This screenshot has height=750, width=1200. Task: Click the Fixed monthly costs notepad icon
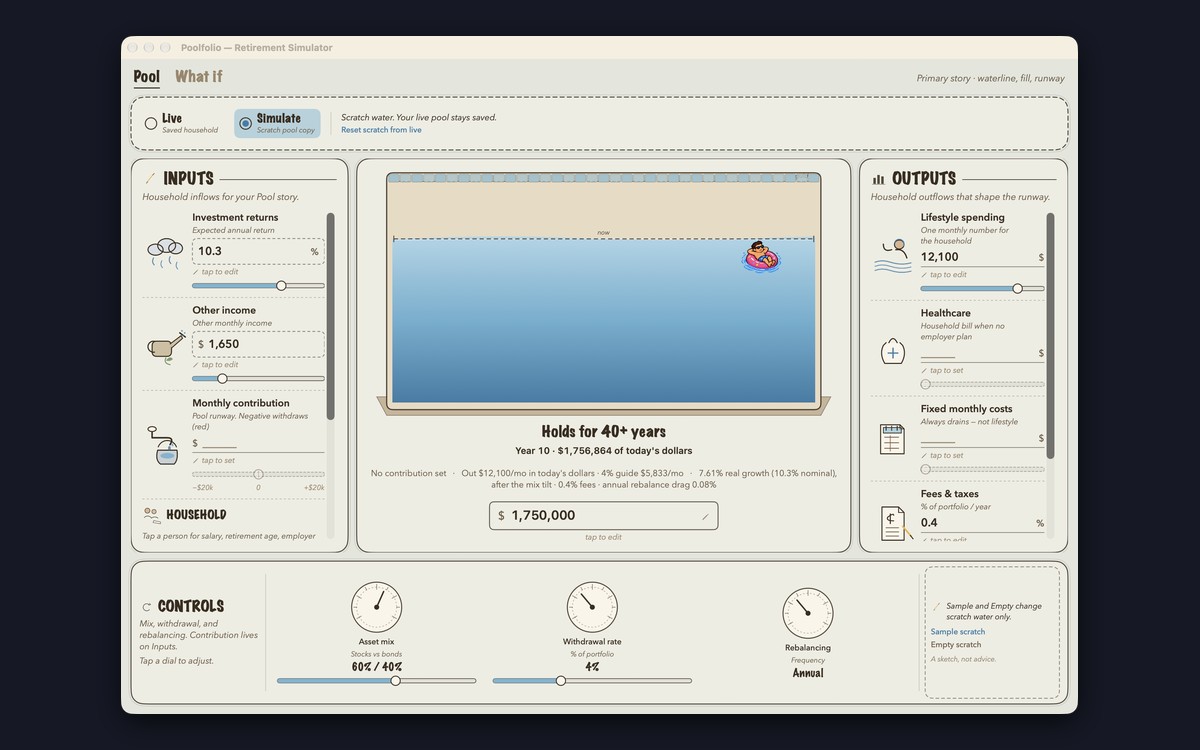892,439
